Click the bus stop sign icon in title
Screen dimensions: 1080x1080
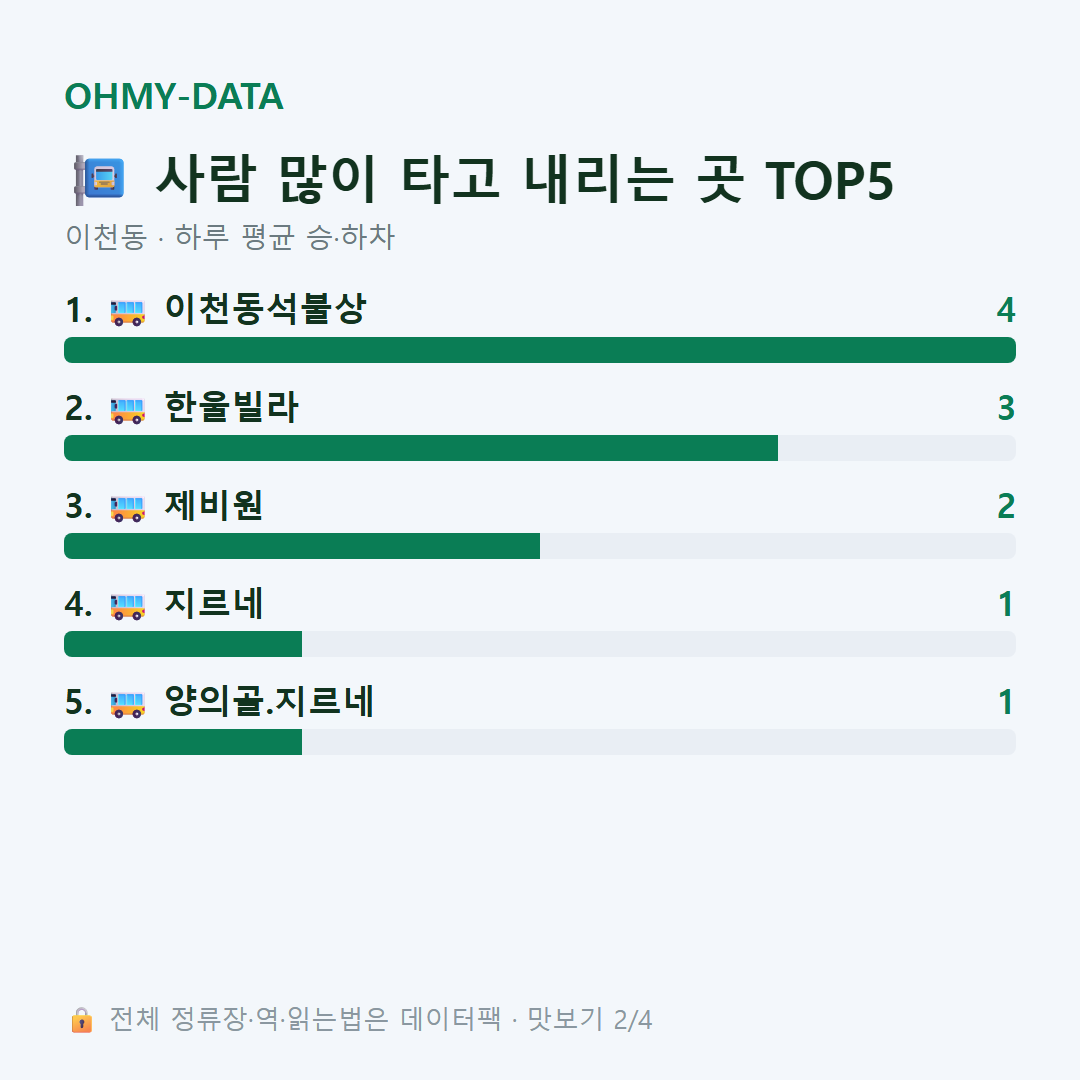[99, 180]
